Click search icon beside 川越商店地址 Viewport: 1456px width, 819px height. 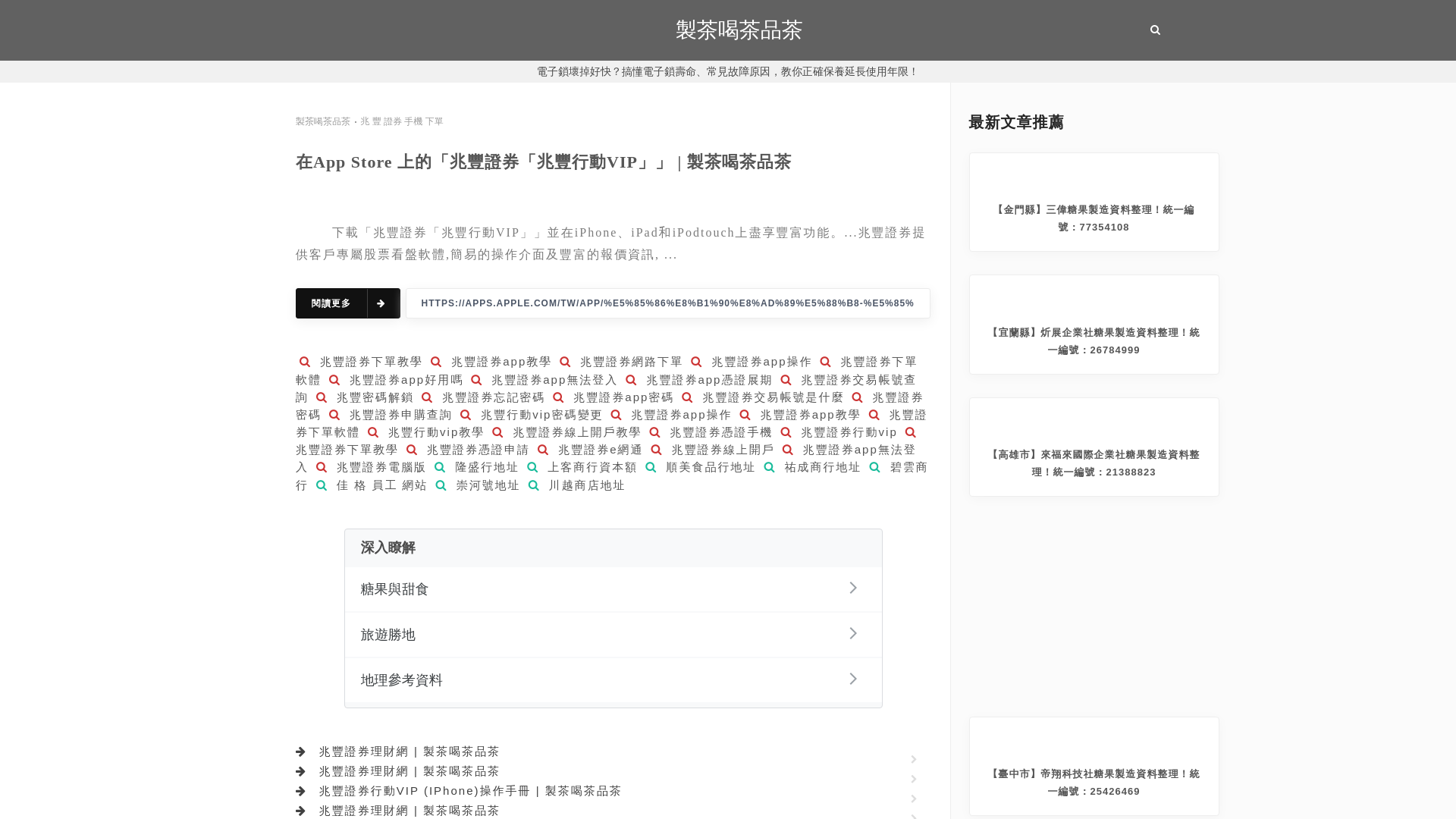534,485
